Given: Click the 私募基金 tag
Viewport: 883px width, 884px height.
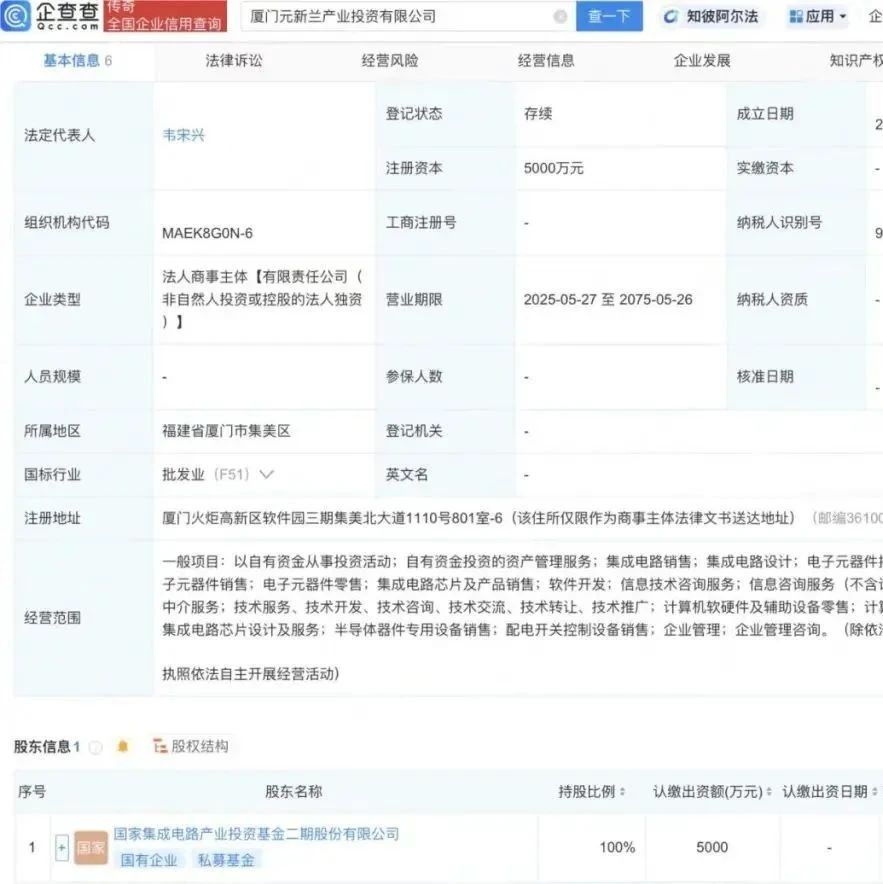Looking at the screenshot, I should point(226,860).
